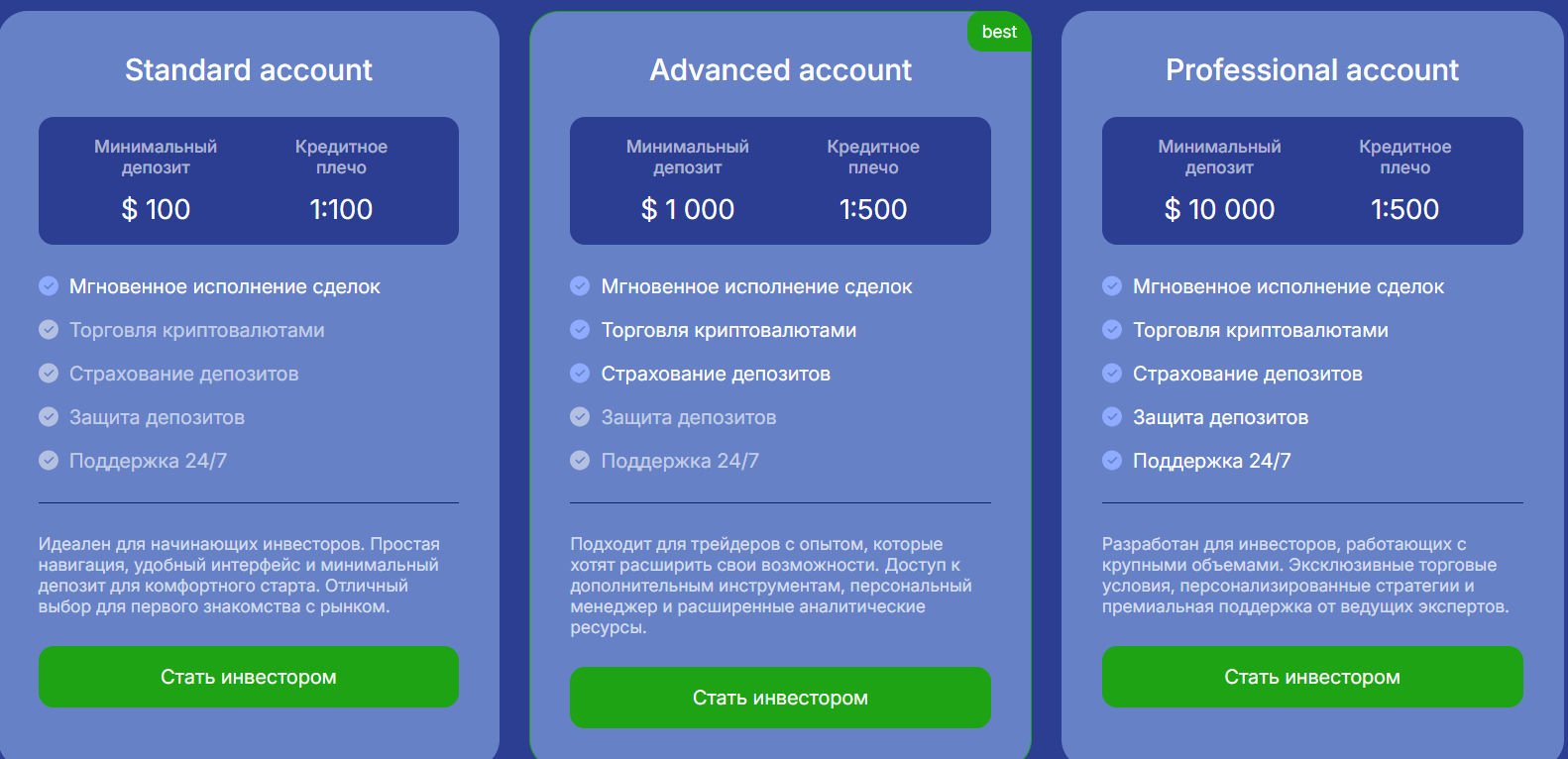Select the 'Advanced account' heading
The height and width of the screenshot is (759, 1568).
tap(781, 70)
